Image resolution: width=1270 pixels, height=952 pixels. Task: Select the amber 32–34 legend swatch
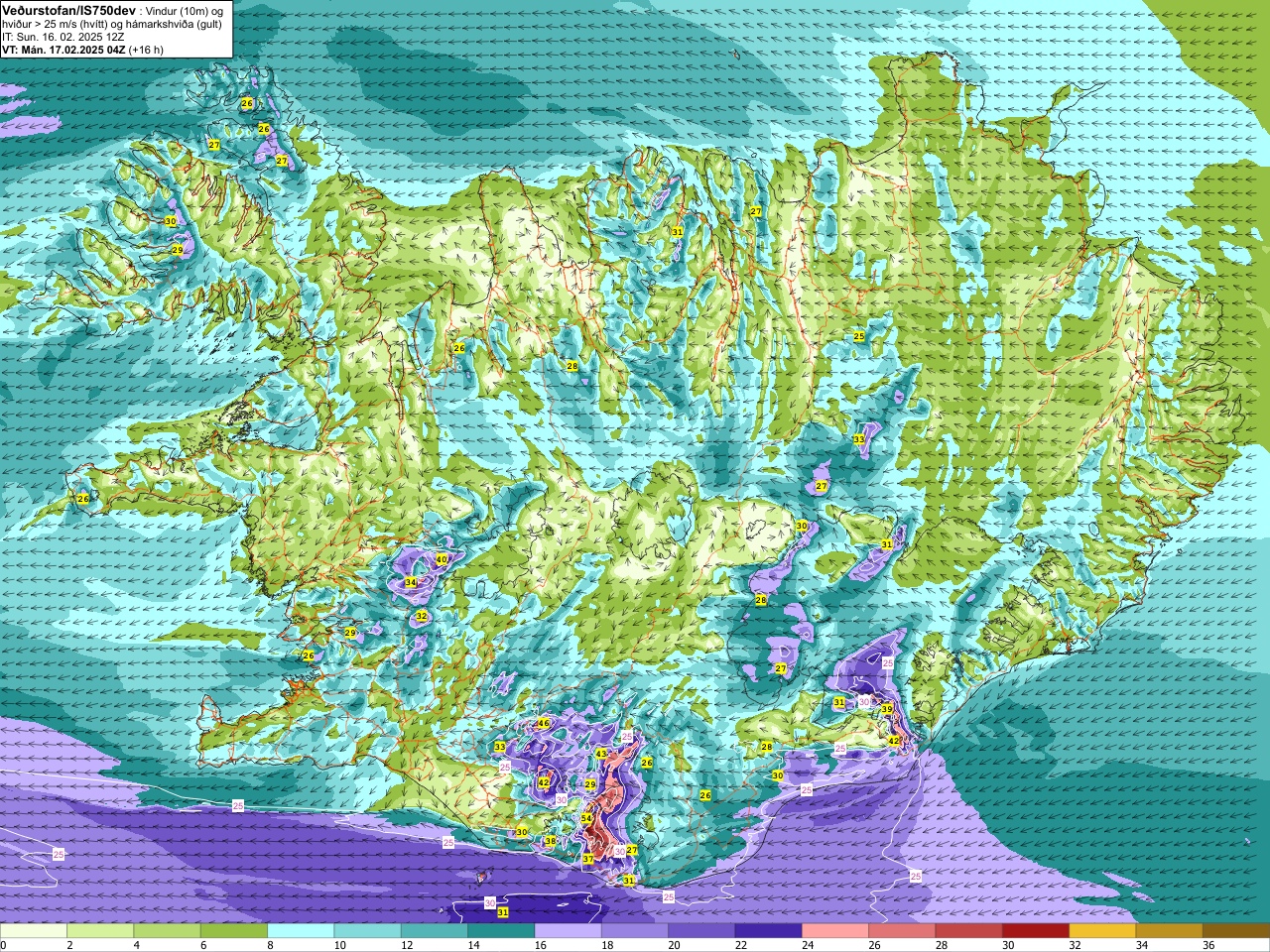pos(1102,931)
